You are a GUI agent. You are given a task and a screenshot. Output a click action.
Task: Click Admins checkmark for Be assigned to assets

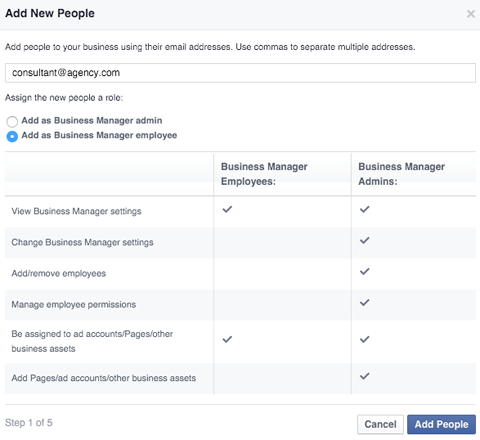coord(365,340)
